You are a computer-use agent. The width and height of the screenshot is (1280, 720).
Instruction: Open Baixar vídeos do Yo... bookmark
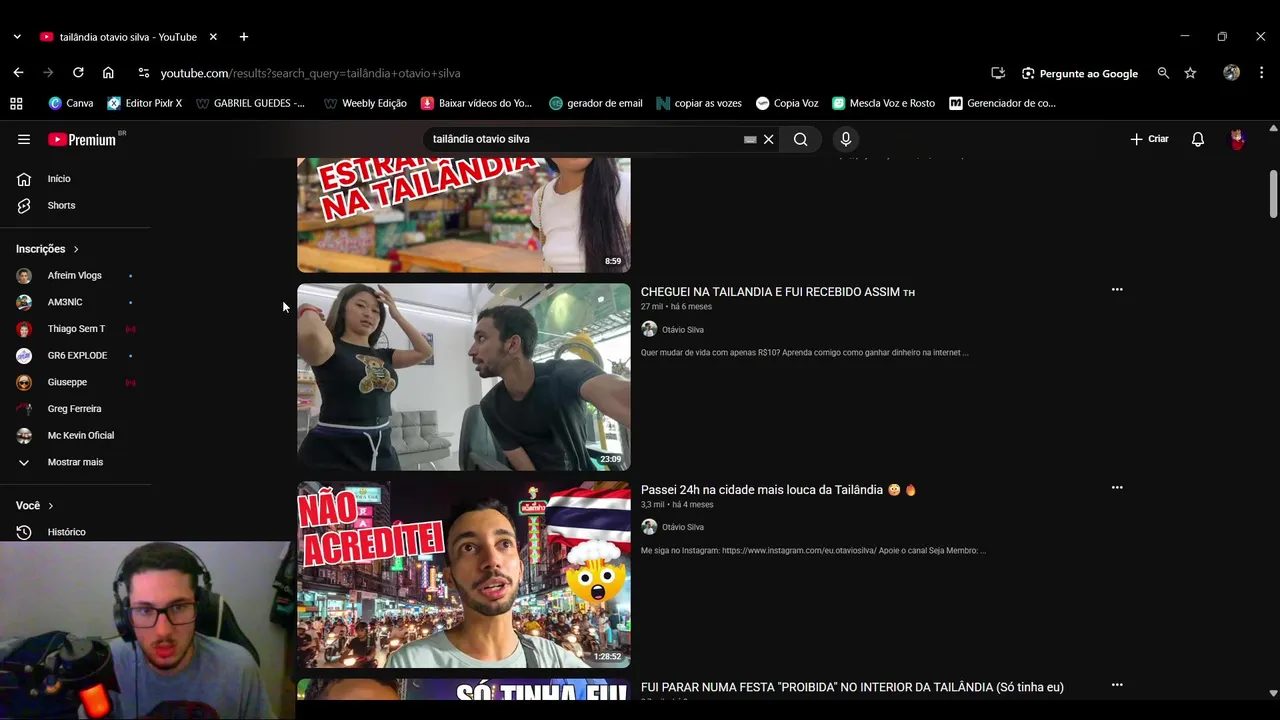[477, 103]
